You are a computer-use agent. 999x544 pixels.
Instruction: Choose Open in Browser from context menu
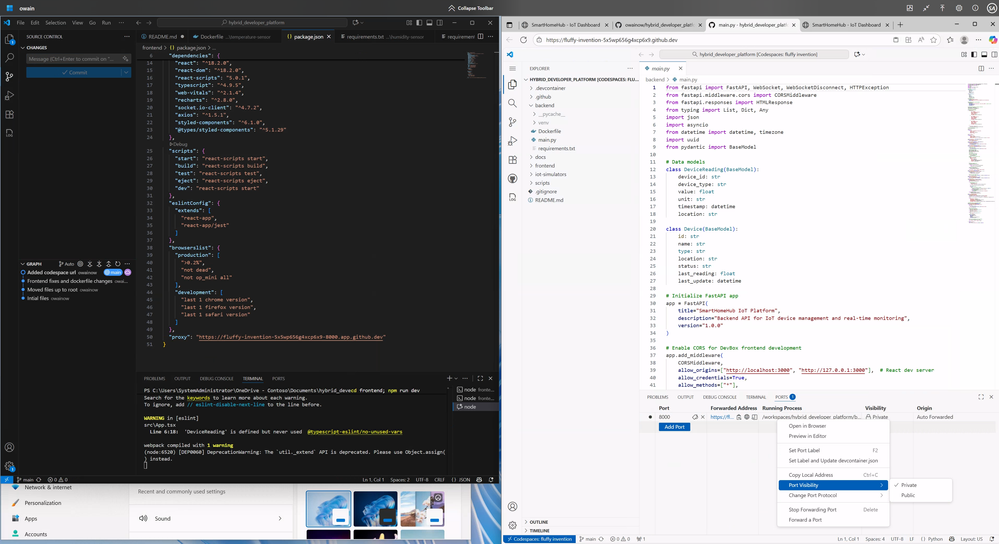coord(807,426)
